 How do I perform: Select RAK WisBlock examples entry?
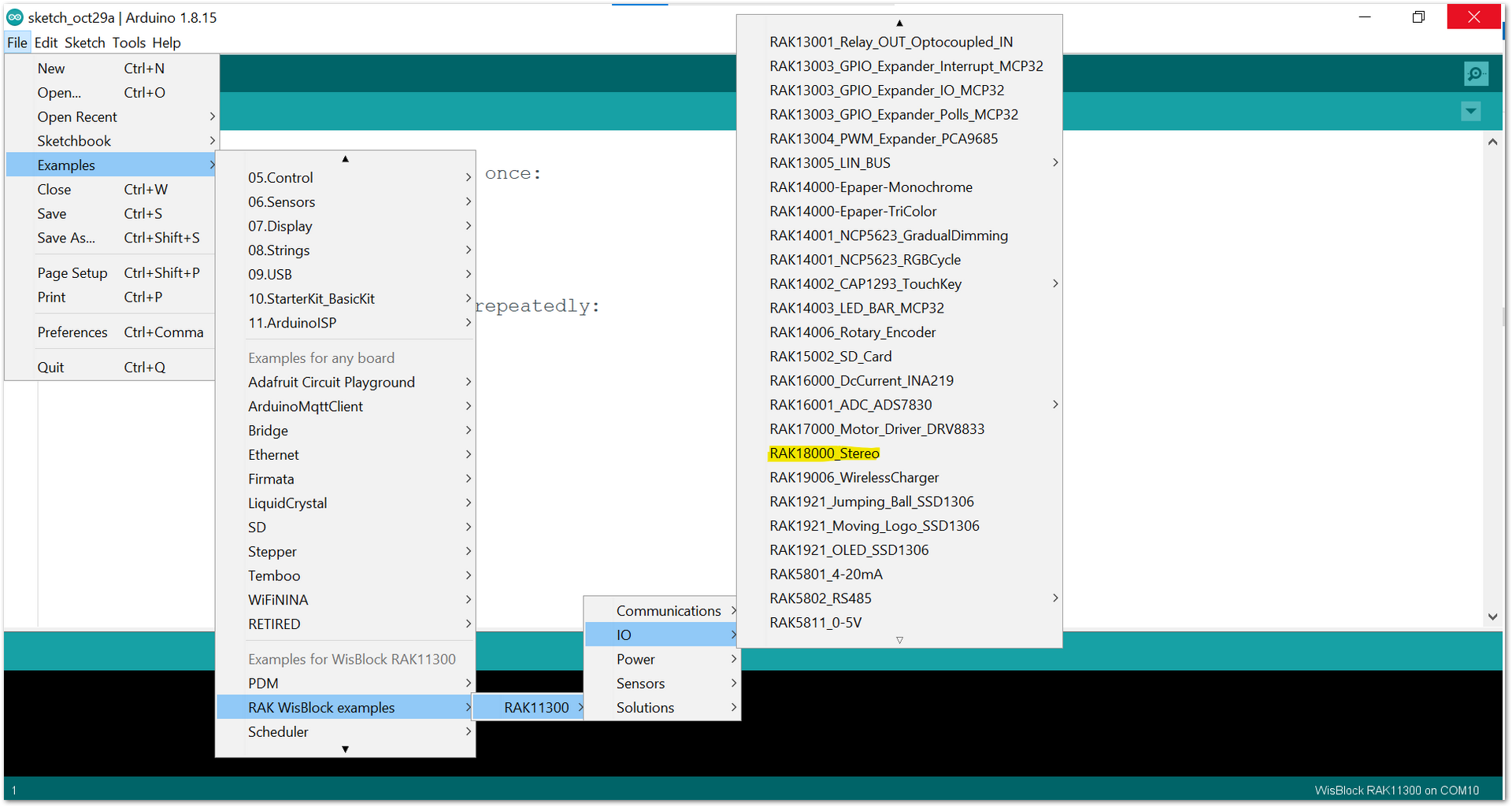pyautogui.click(x=346, y=708)
